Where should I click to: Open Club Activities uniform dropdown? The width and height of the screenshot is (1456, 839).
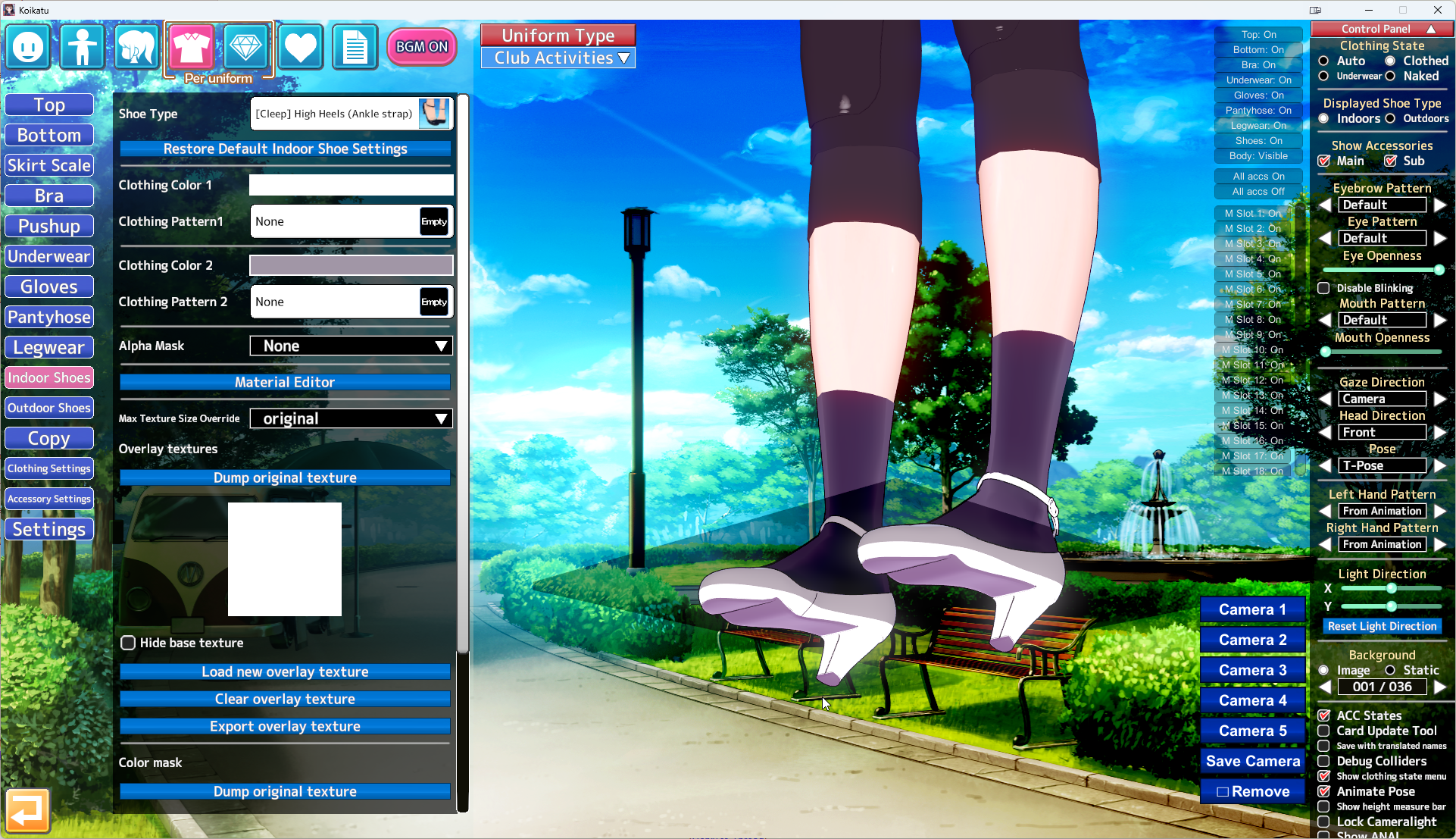pyautogui.click(x=558, y=58)
